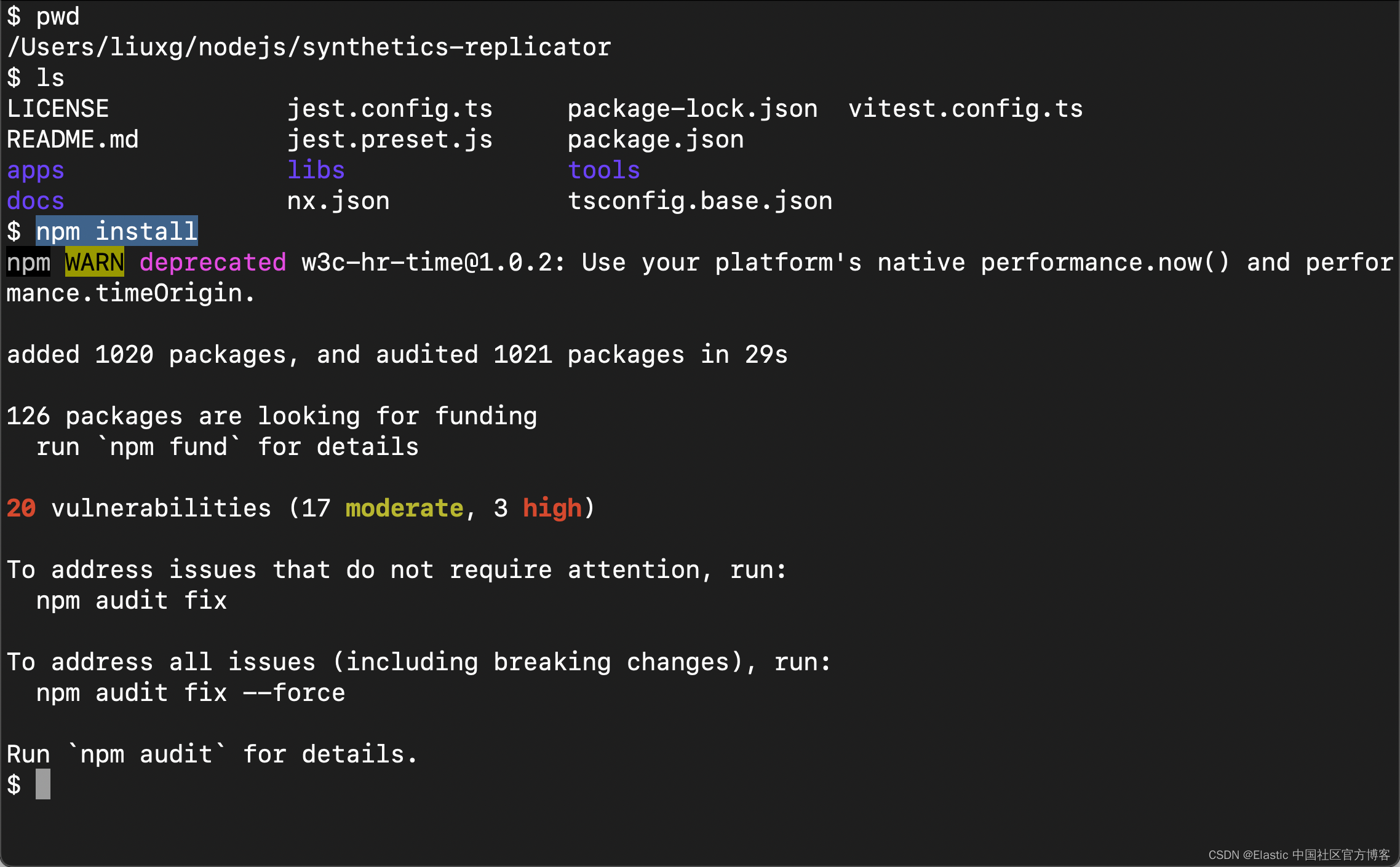Click the red high severity word
Screen dimensions: 1400x867
pyautogui.click(x=552, y=509)
